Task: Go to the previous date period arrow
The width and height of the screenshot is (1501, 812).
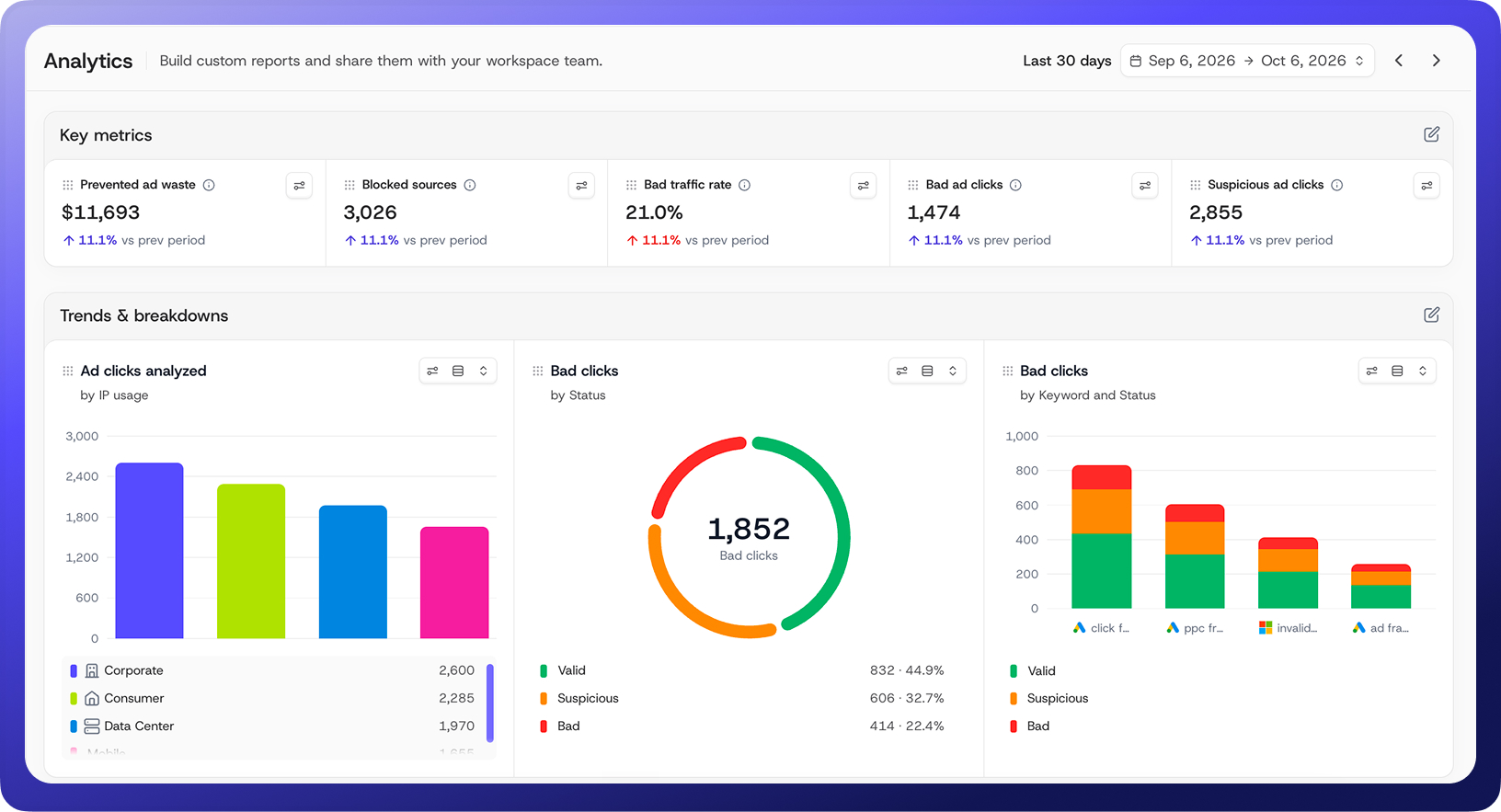Action: coord(1399,61)
